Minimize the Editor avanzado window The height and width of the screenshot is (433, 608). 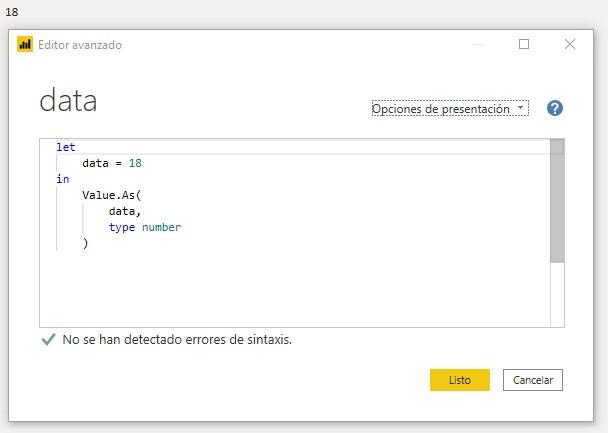[x=478, y=45]
